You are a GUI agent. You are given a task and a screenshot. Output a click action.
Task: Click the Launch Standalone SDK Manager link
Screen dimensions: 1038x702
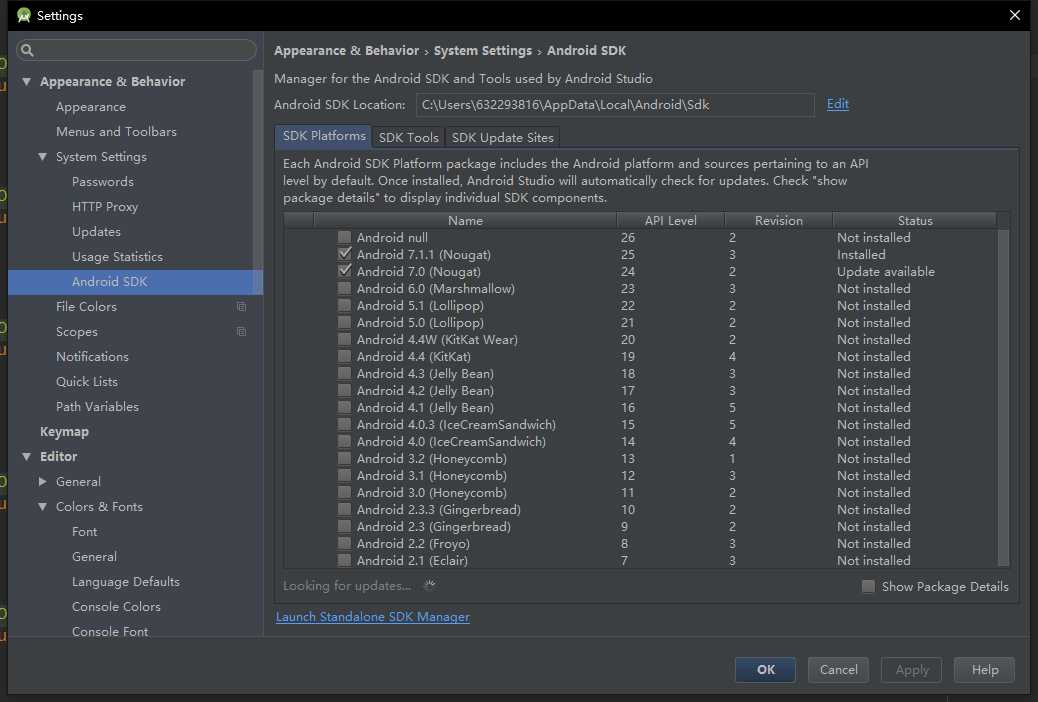tap(372, 617)
